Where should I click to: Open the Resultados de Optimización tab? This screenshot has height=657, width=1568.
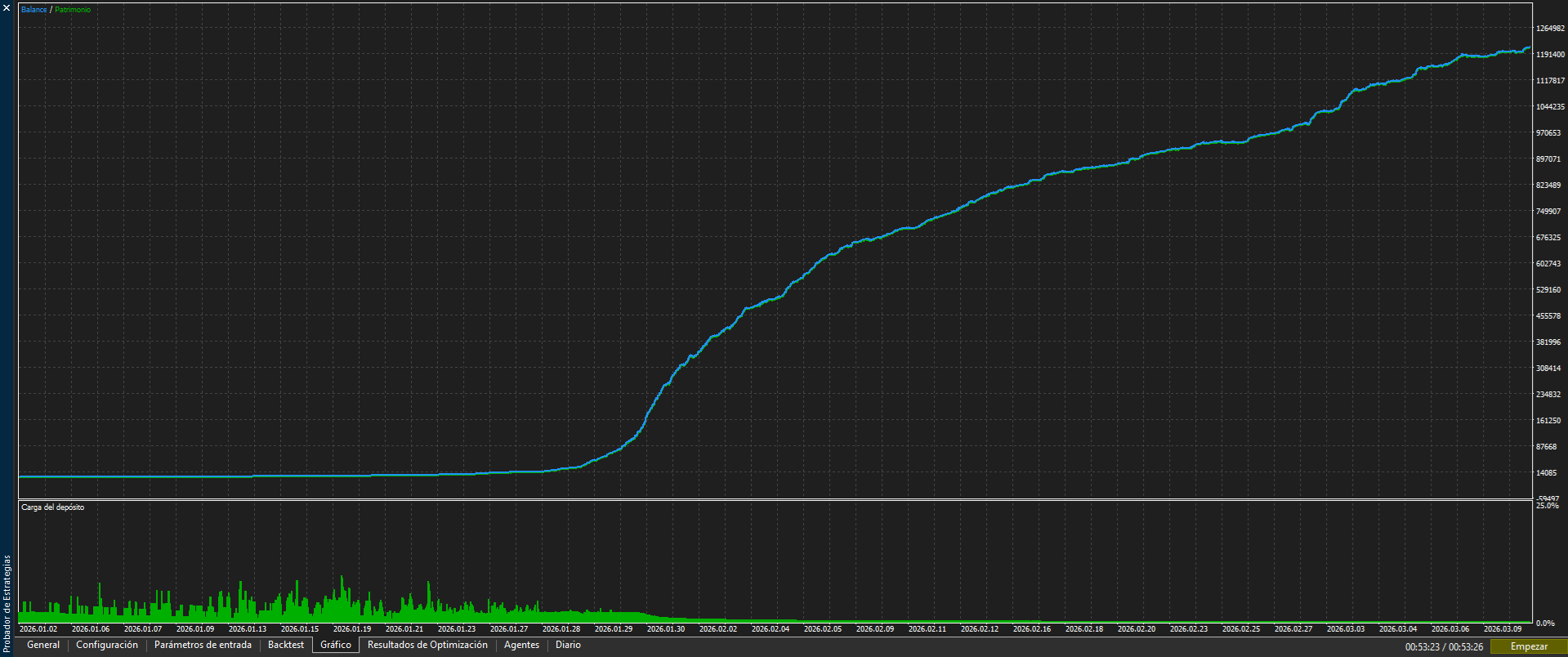click(427, 646)
